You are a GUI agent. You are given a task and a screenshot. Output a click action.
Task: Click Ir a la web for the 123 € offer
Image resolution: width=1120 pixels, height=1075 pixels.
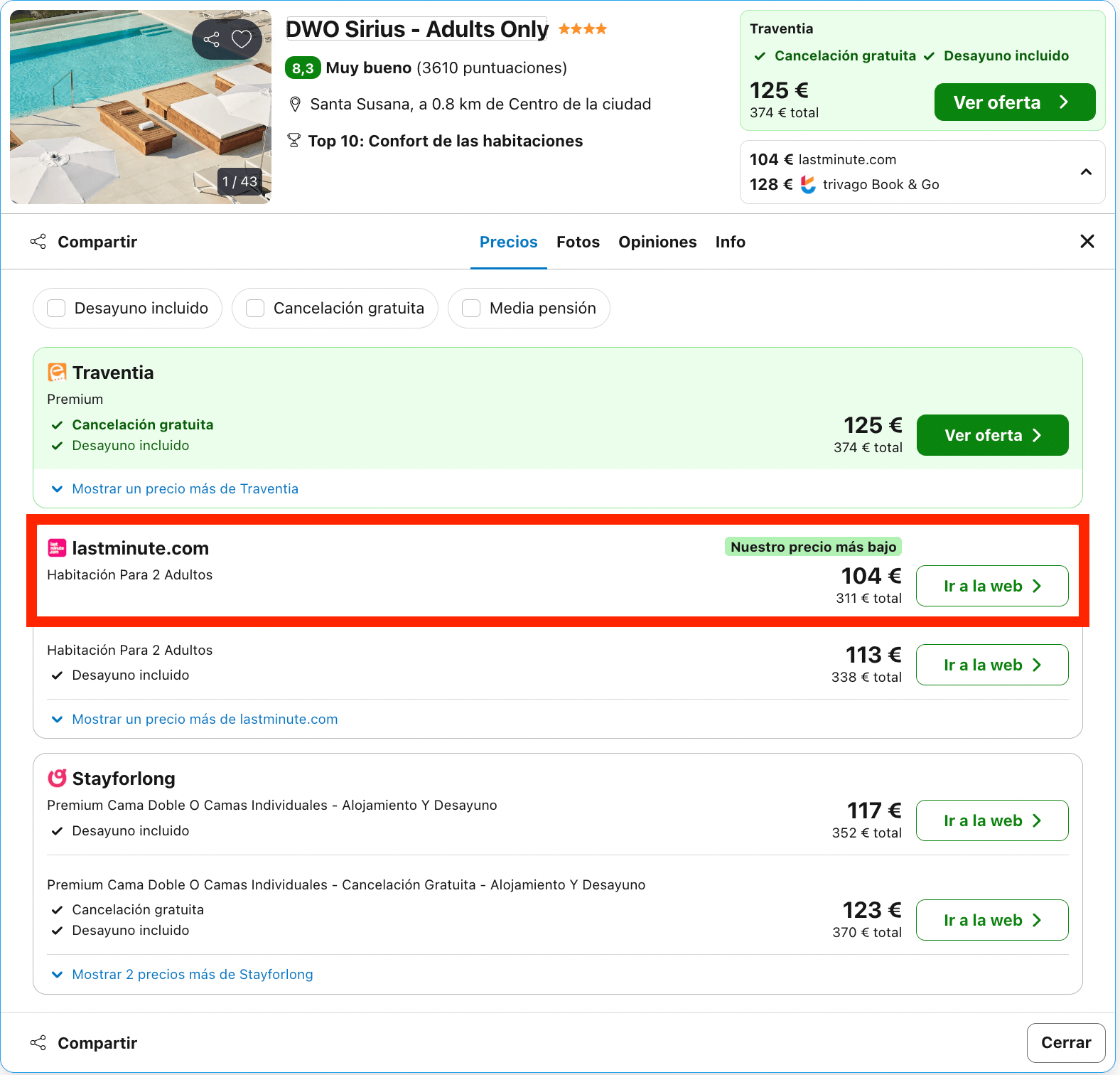click(993, 920)
